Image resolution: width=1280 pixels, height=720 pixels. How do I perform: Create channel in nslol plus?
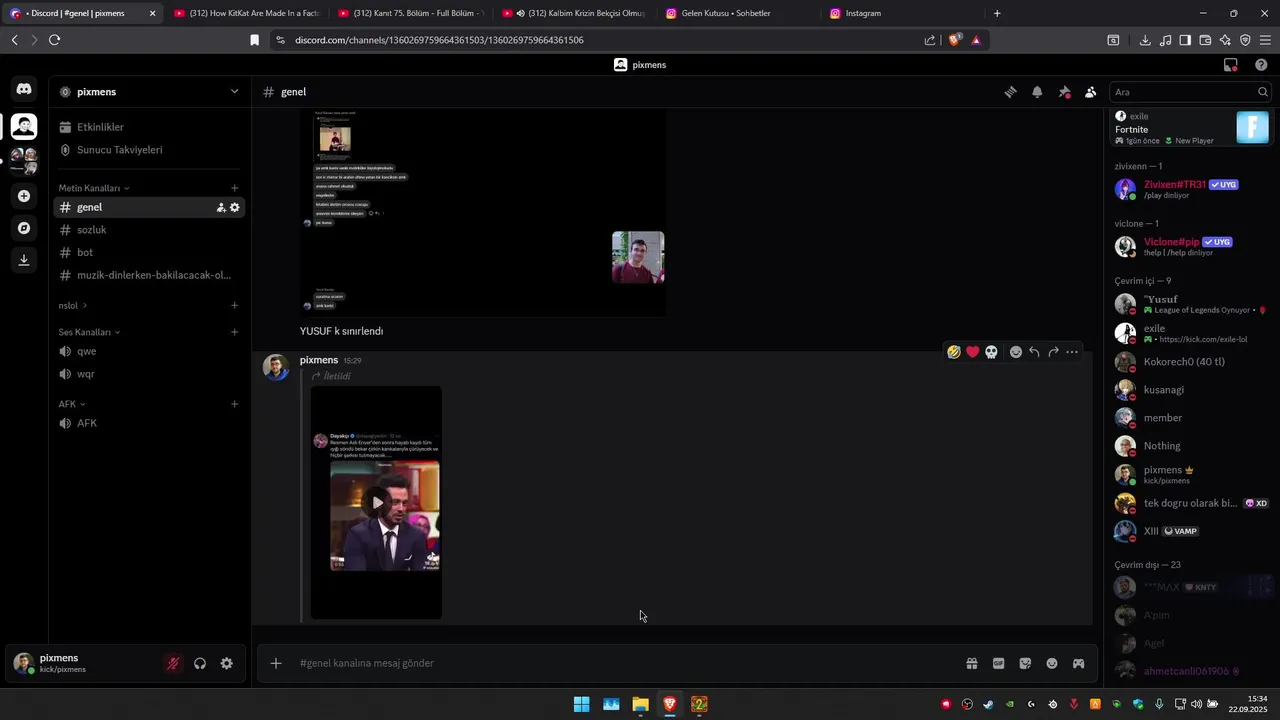click(235, 306)
